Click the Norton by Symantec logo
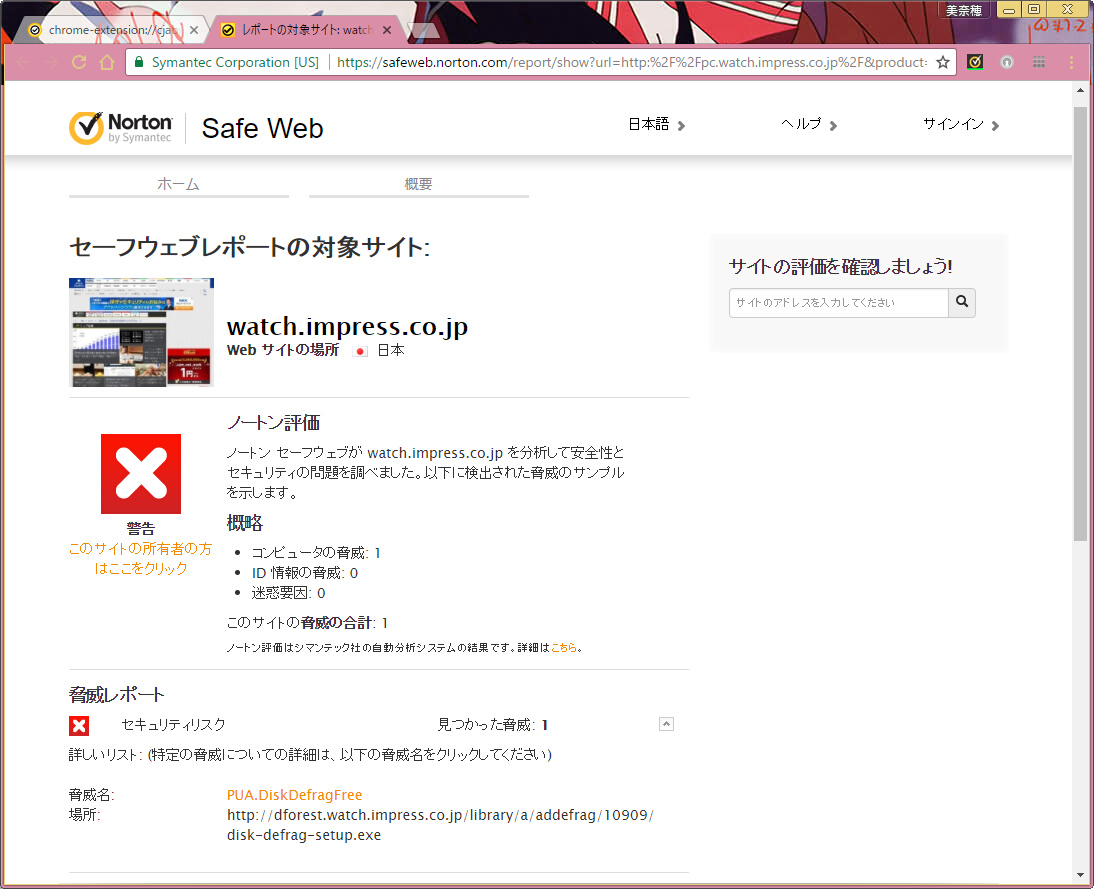 click(120, 128)
